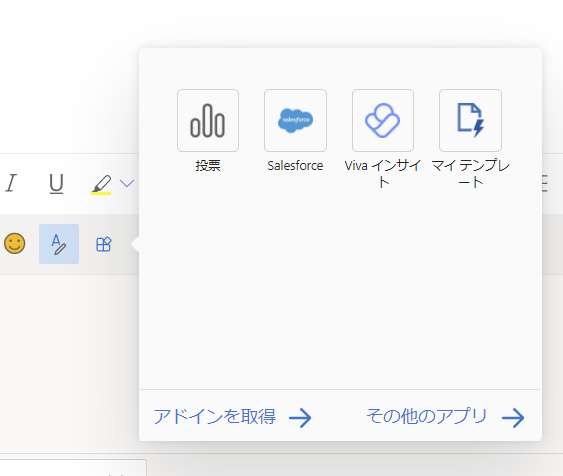Insert an emoji with the smiley icon
563x476 pixels.
[15, 244]
